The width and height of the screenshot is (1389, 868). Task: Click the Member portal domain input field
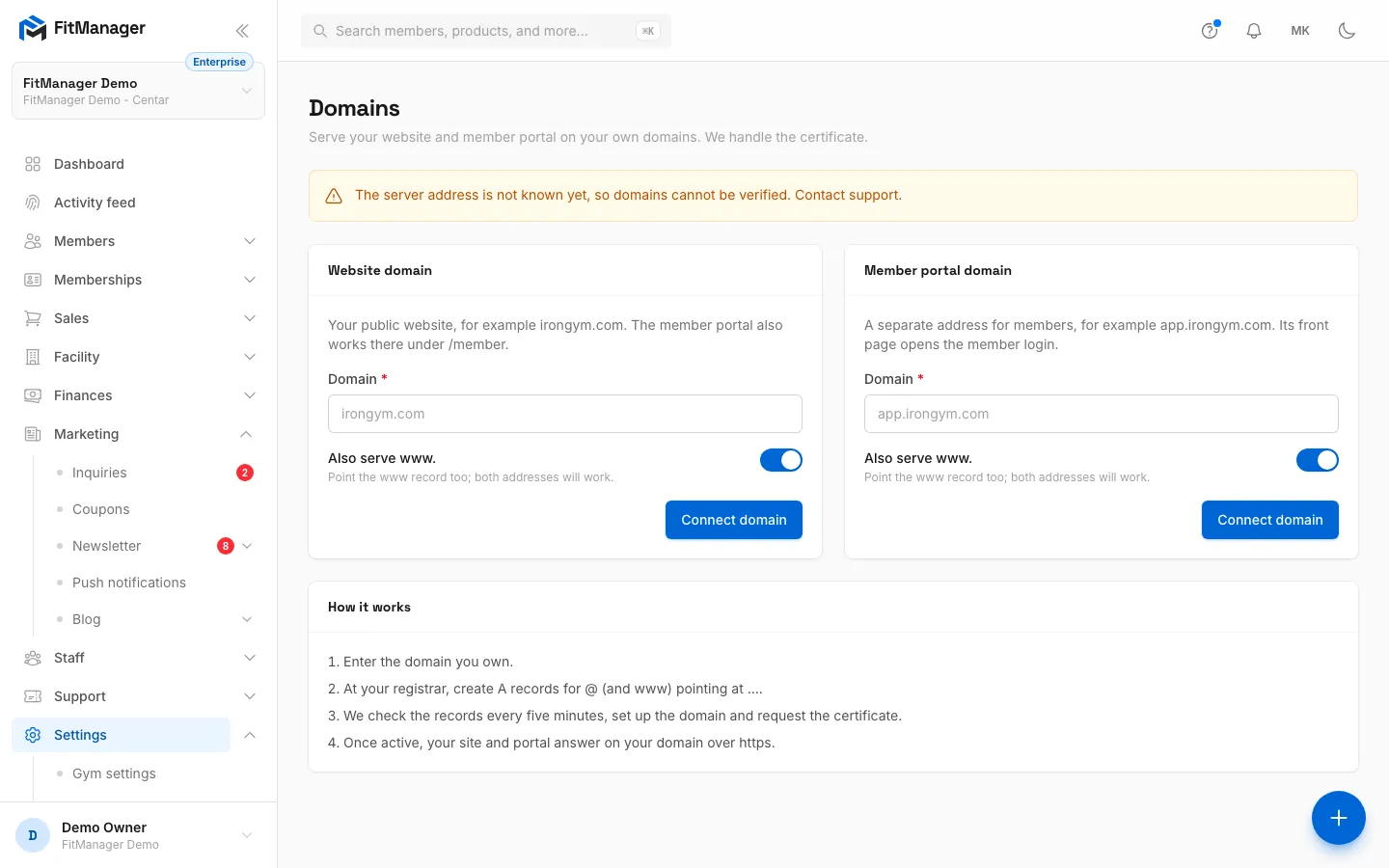[1102, 414]
